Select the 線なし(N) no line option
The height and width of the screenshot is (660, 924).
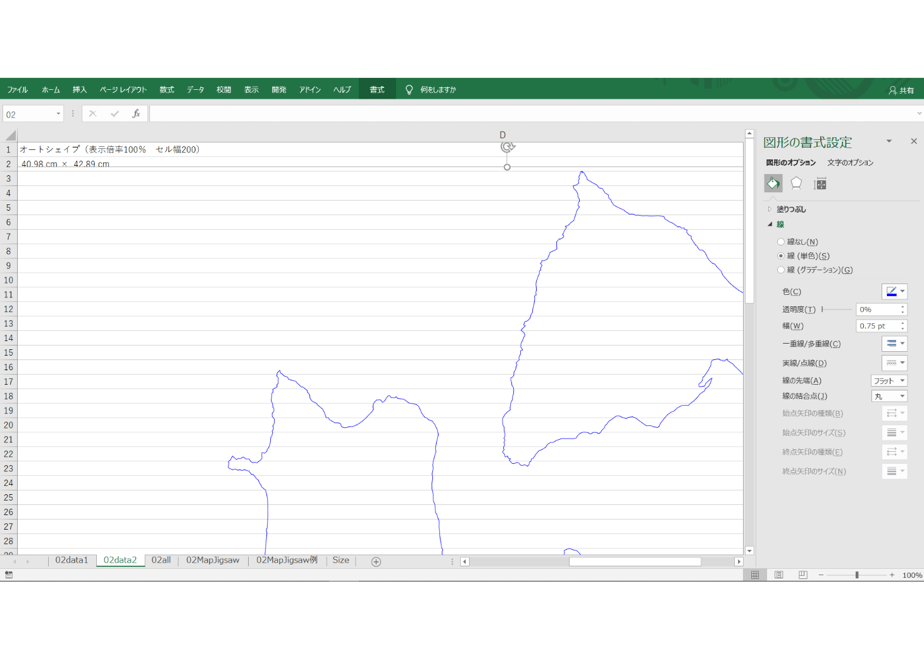click(x=798, y=242)
